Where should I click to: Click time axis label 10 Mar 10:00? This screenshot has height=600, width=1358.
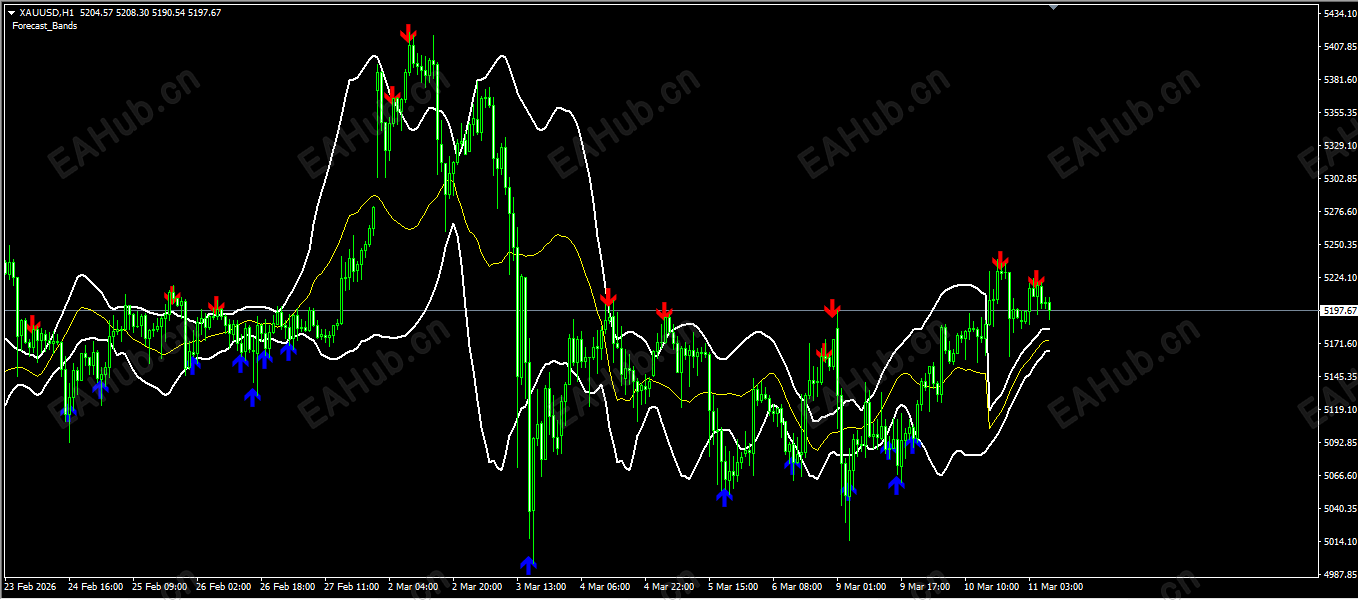click(x=992, y=587)
